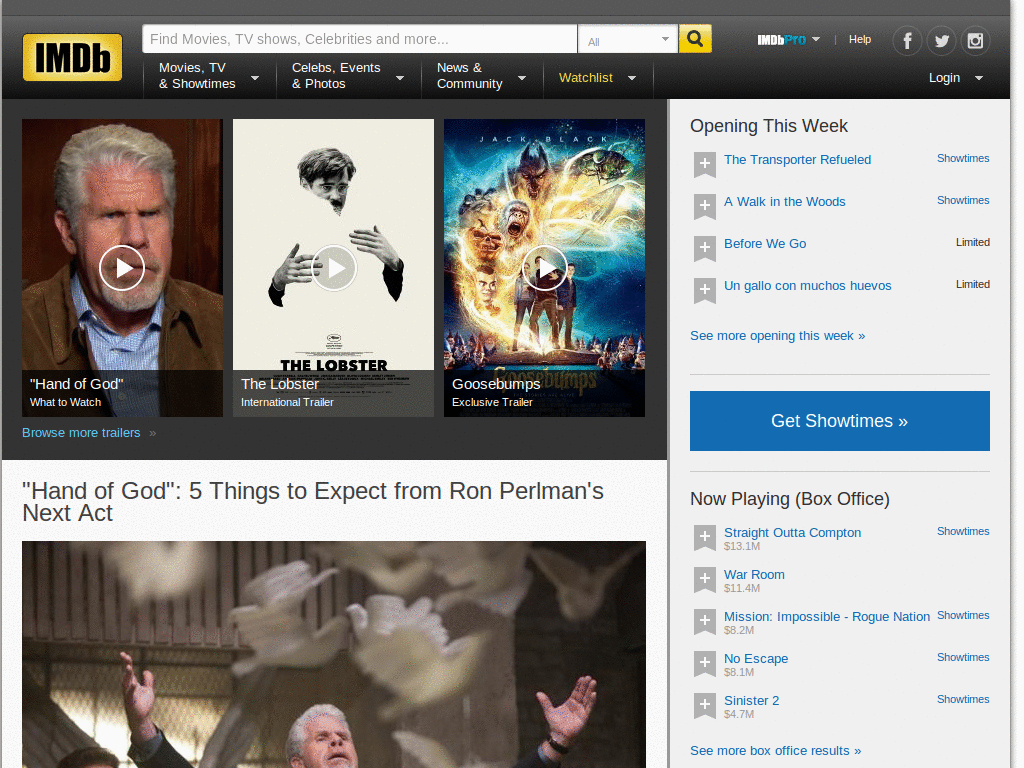Open the search category "All" dropdown
This screenshot has height=768, width=1024.
(628, 40)
